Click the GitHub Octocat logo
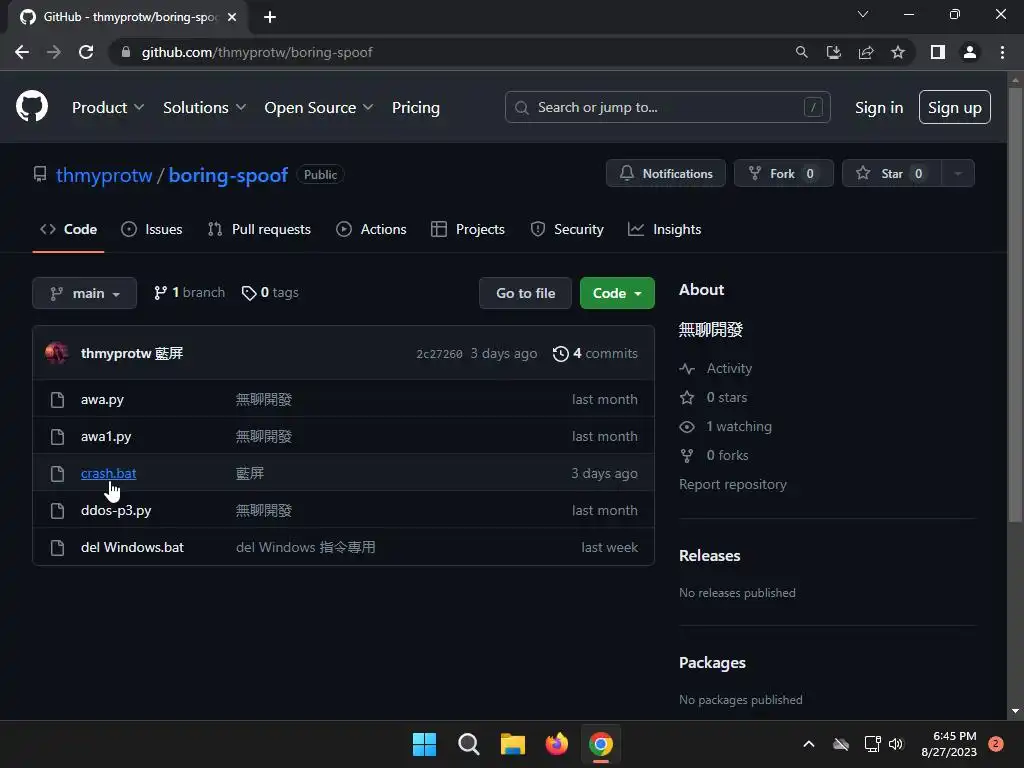The height and width of the screenshot is (768, 1024). pyautogui.click(x=32, y=106)
